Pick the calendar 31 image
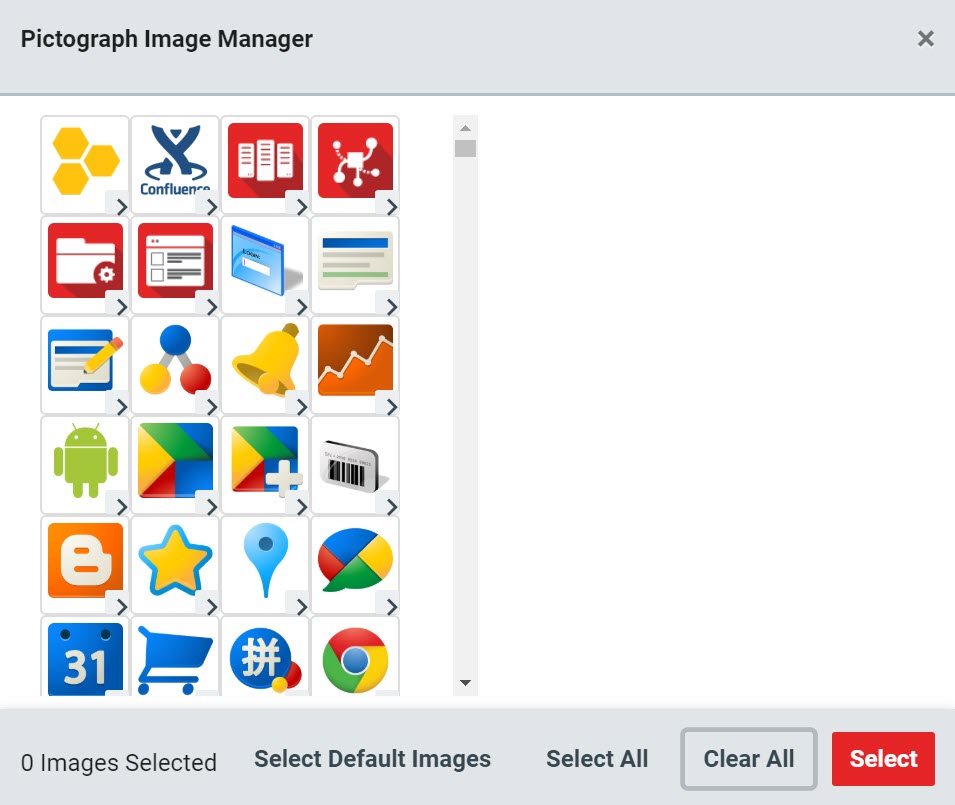Viewport: 955px width, 805px height. point(85,658)
